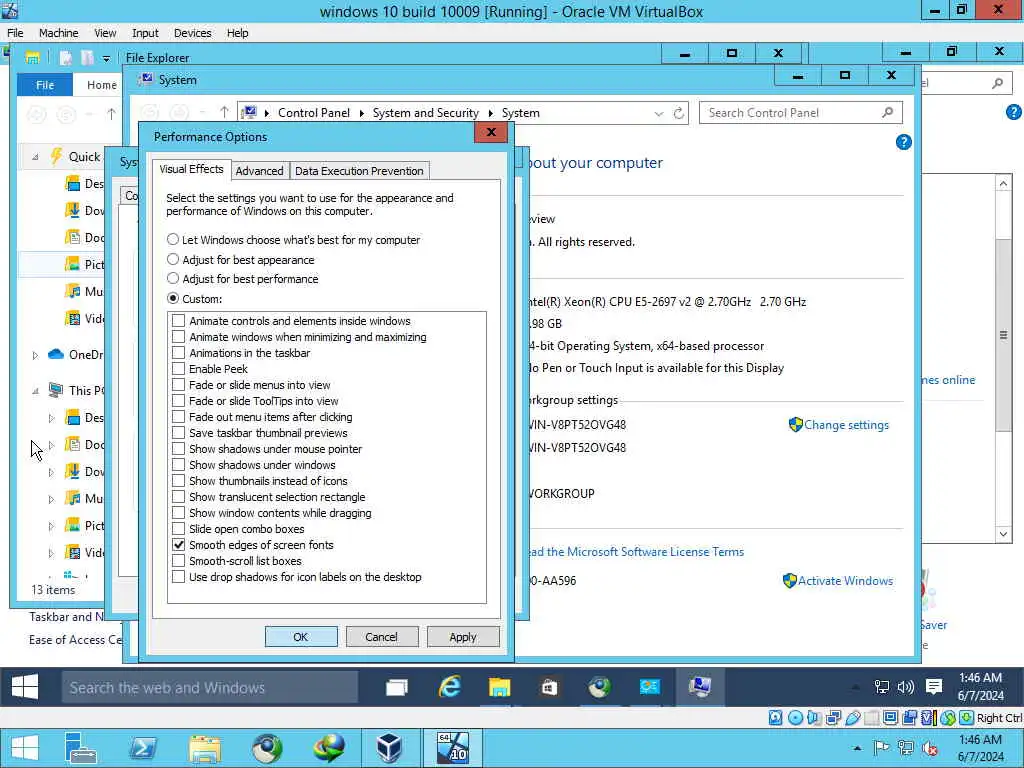Screen dimensions: 1024x768
Task: Check Show window contents while dragging
Action: (178, 513)
